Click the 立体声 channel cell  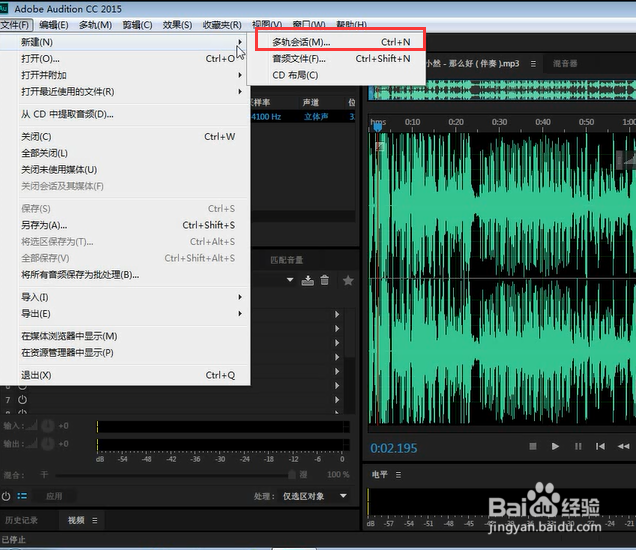[316, 117]
